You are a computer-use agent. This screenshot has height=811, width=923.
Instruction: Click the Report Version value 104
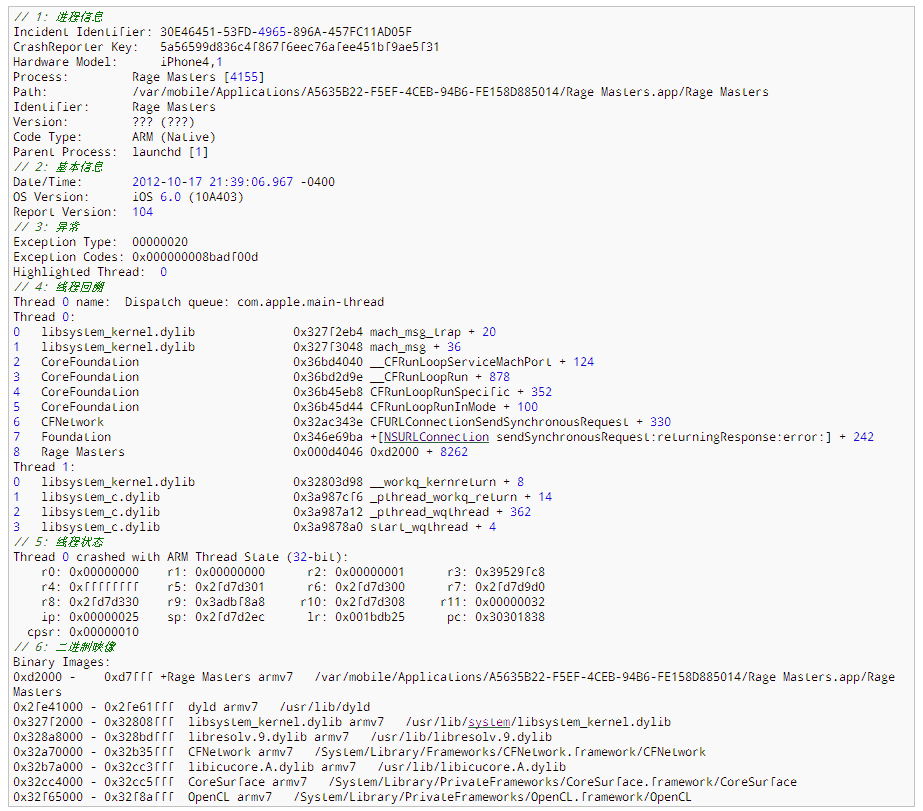pyautogui.click(x=142, y=212)
